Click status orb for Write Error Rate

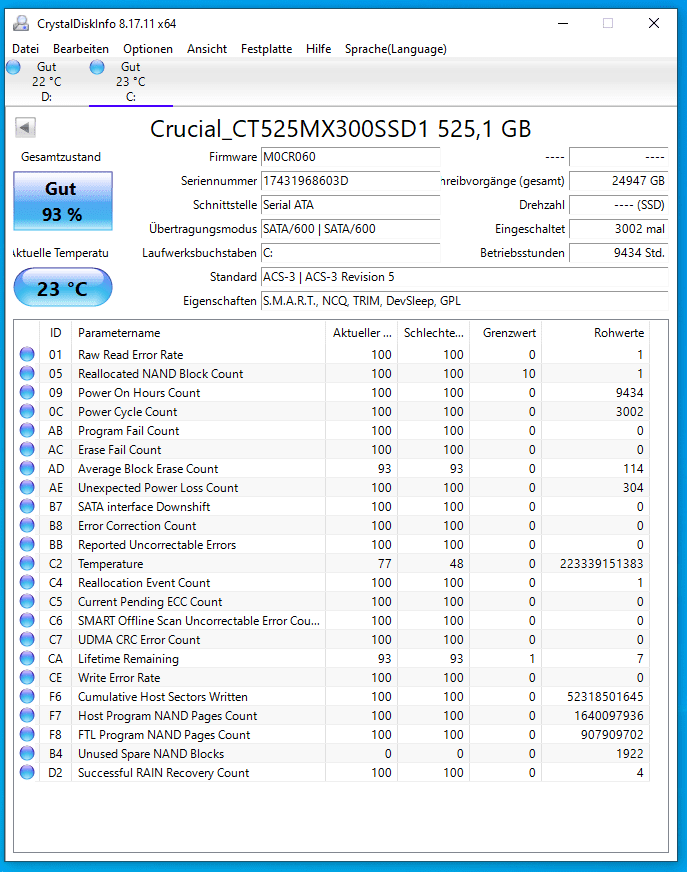(27, 677)
